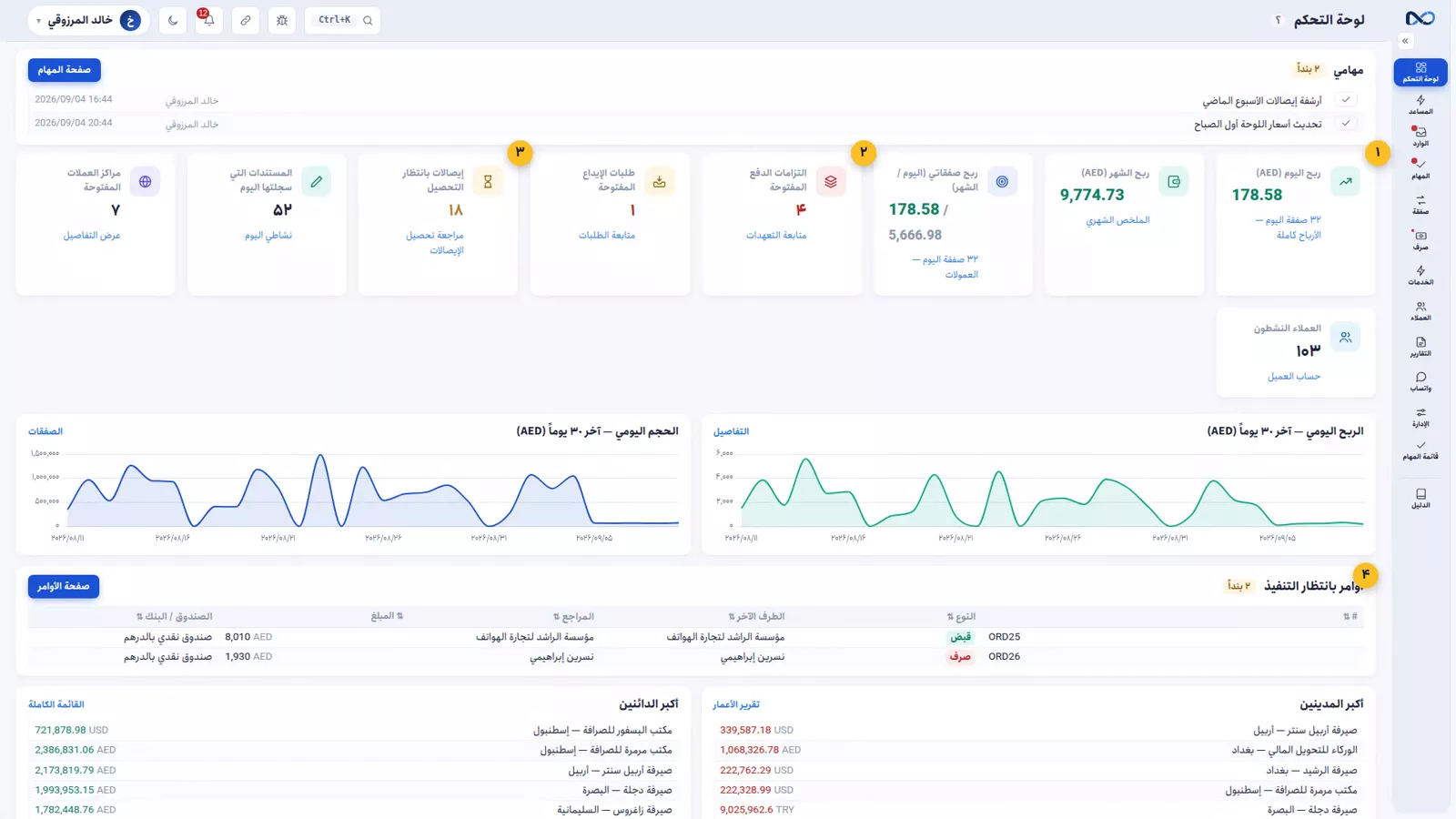Viewport: 1456px width, 819px height.
Task: Click the inbox tray icon on طلبات الإيداع card
Action: click(660, 181)
